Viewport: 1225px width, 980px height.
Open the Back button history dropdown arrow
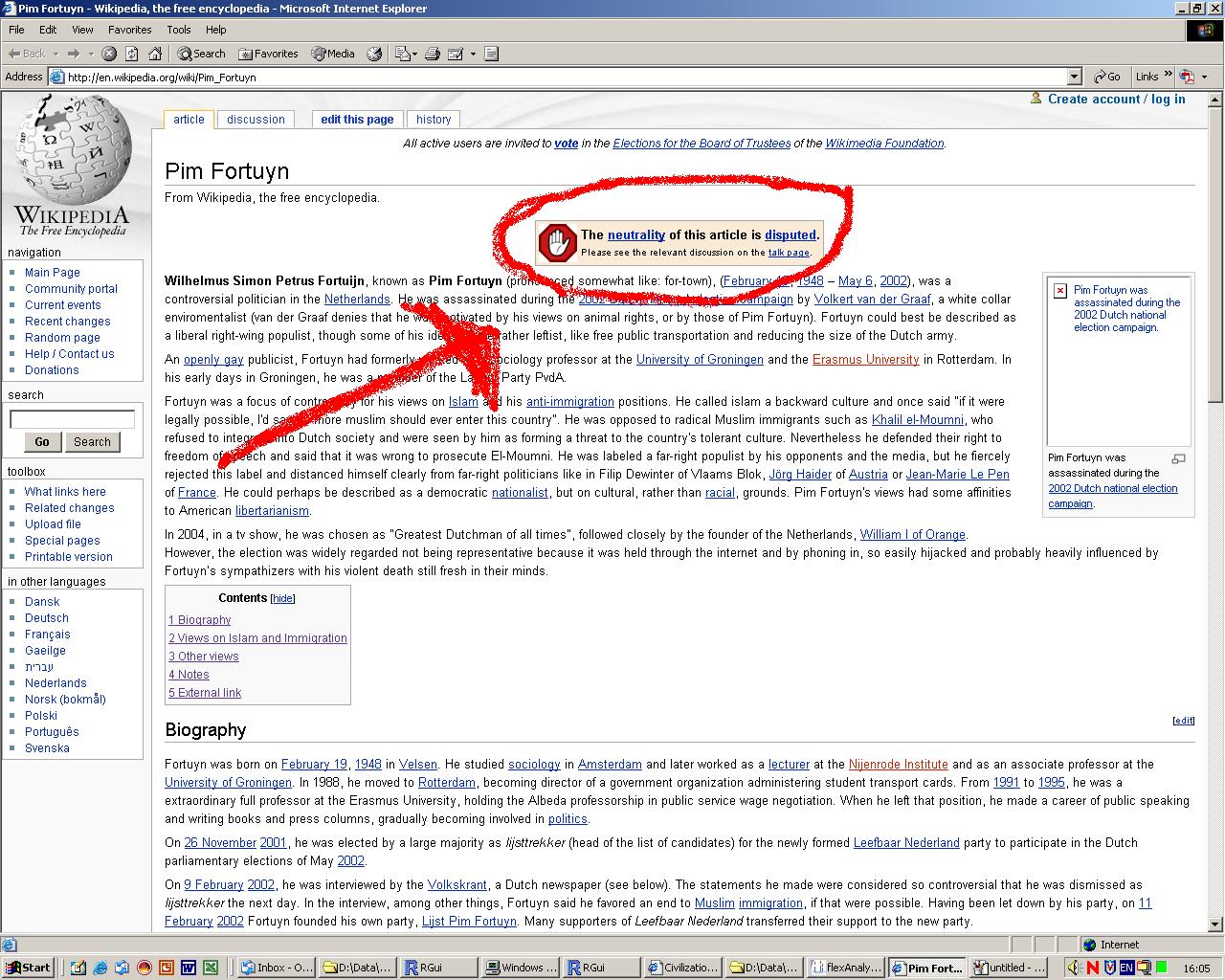pyautogui.click(x=56, y=55)
